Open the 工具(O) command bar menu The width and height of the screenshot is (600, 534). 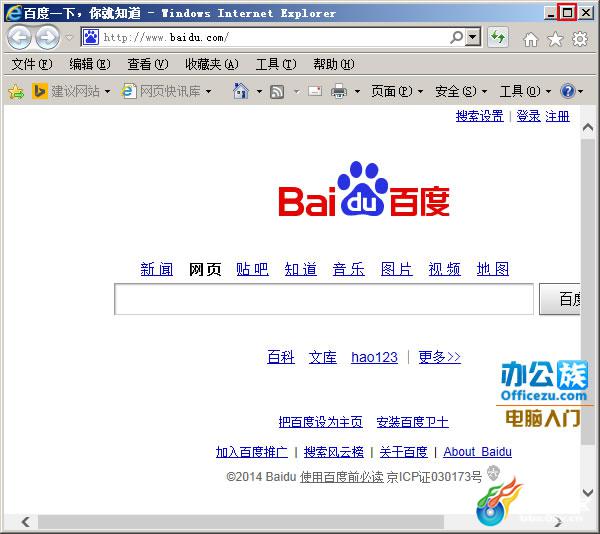point(525,91)
